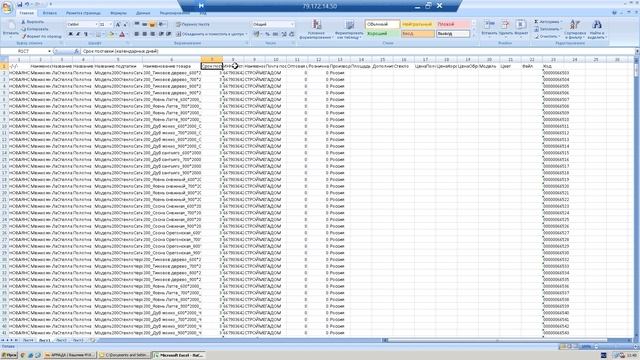Click Insert cells (Вставить) in the Cells group
The height and width of the screenshot is (360, 640).
(489, 29)
